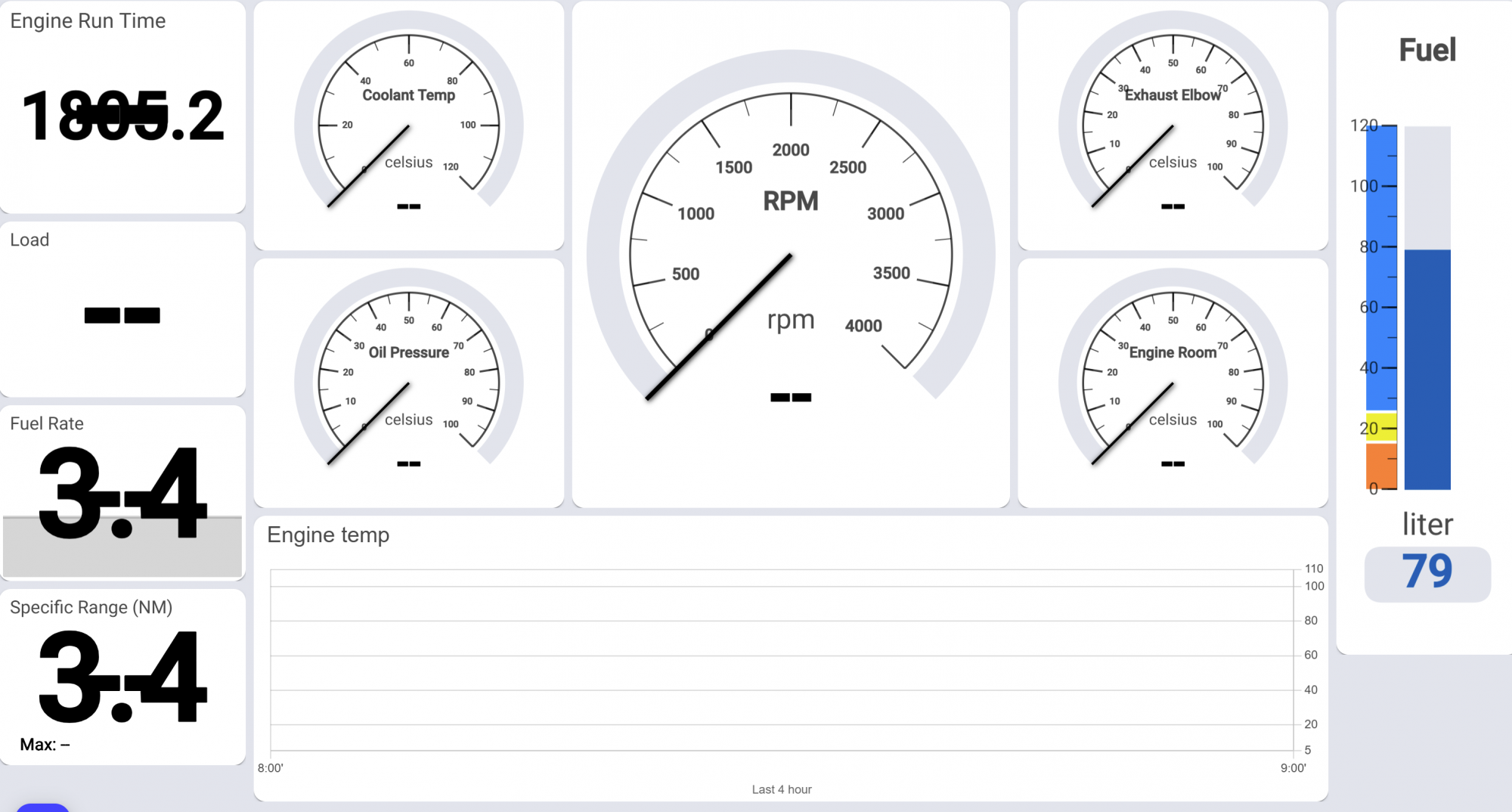Click the Last 4 hour chart label
Screen dimensions: 1512x812
782,789
